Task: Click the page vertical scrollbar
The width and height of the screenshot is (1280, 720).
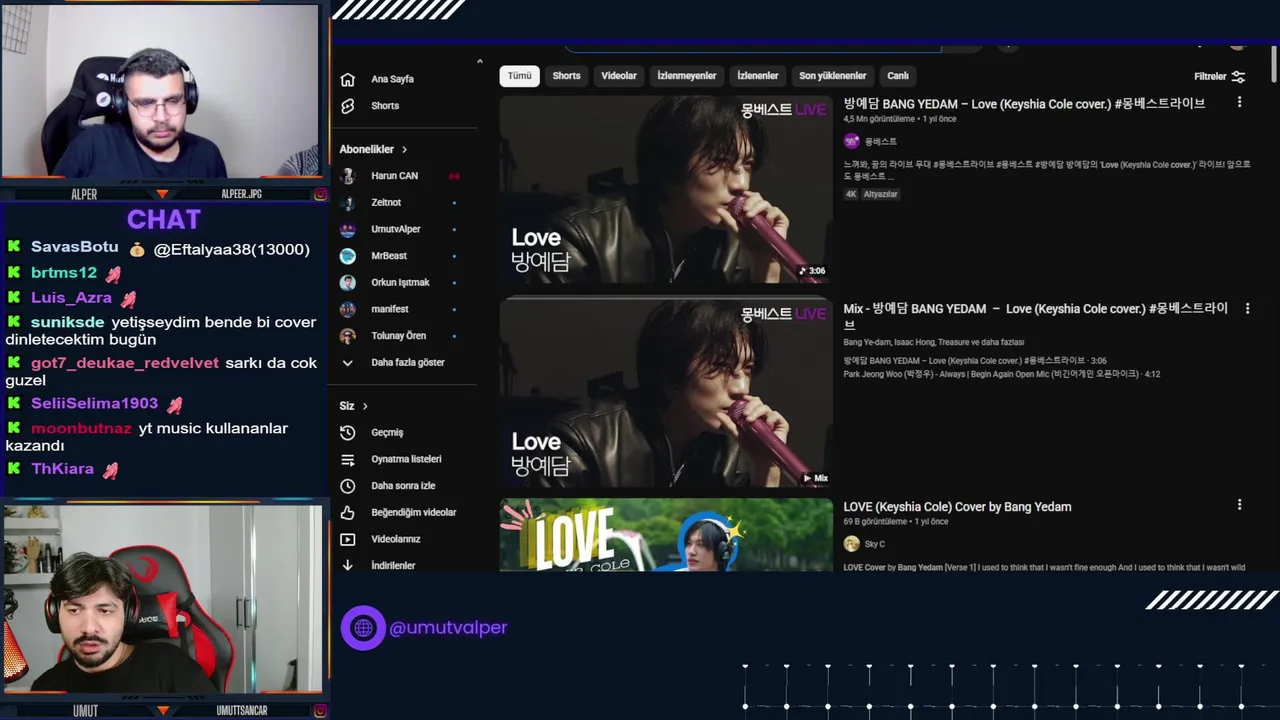Action: (1273, 65)
